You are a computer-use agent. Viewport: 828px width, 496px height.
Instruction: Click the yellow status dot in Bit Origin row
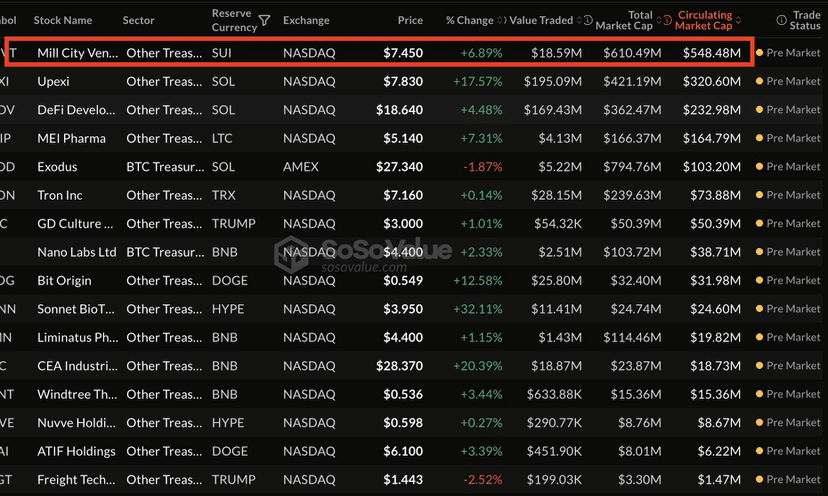(x=759, y=280)
